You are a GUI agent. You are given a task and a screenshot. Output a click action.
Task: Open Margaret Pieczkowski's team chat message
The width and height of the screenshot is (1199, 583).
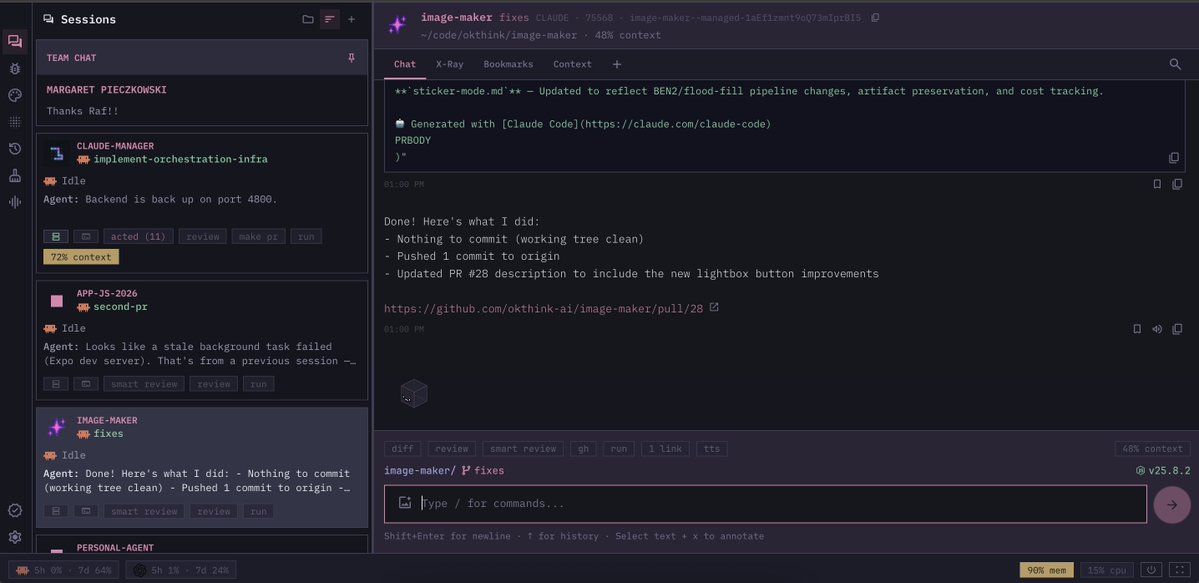tap(202, 100)
